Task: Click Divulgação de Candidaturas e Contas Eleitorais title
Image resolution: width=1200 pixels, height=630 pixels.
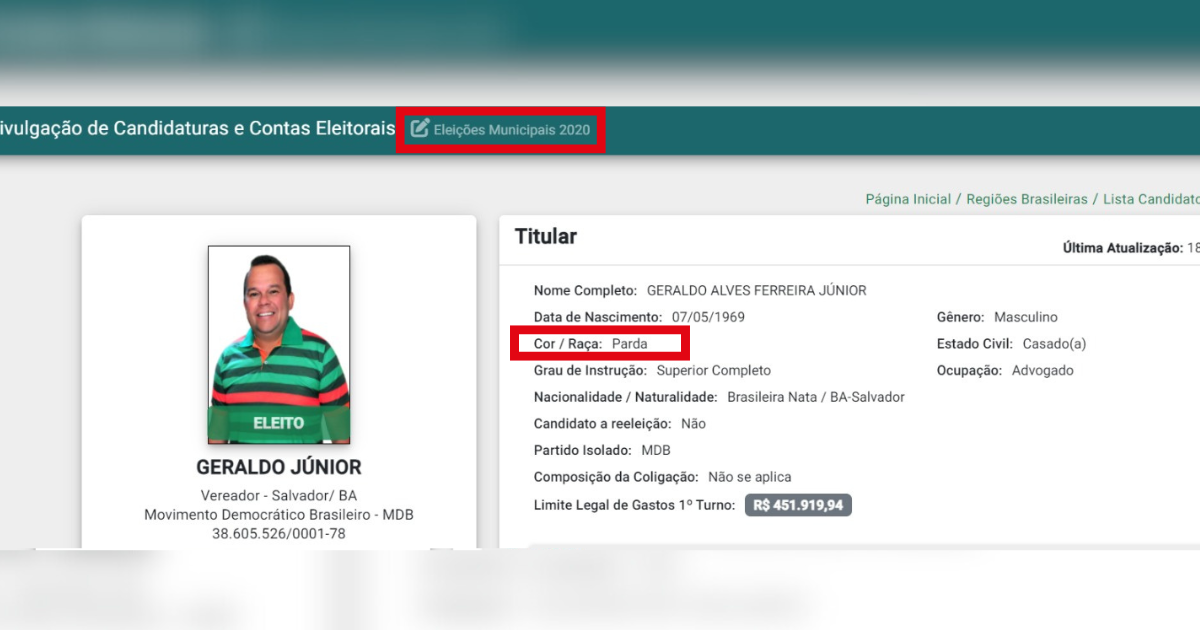Action: pyautogui.click(x=197, y=128)
